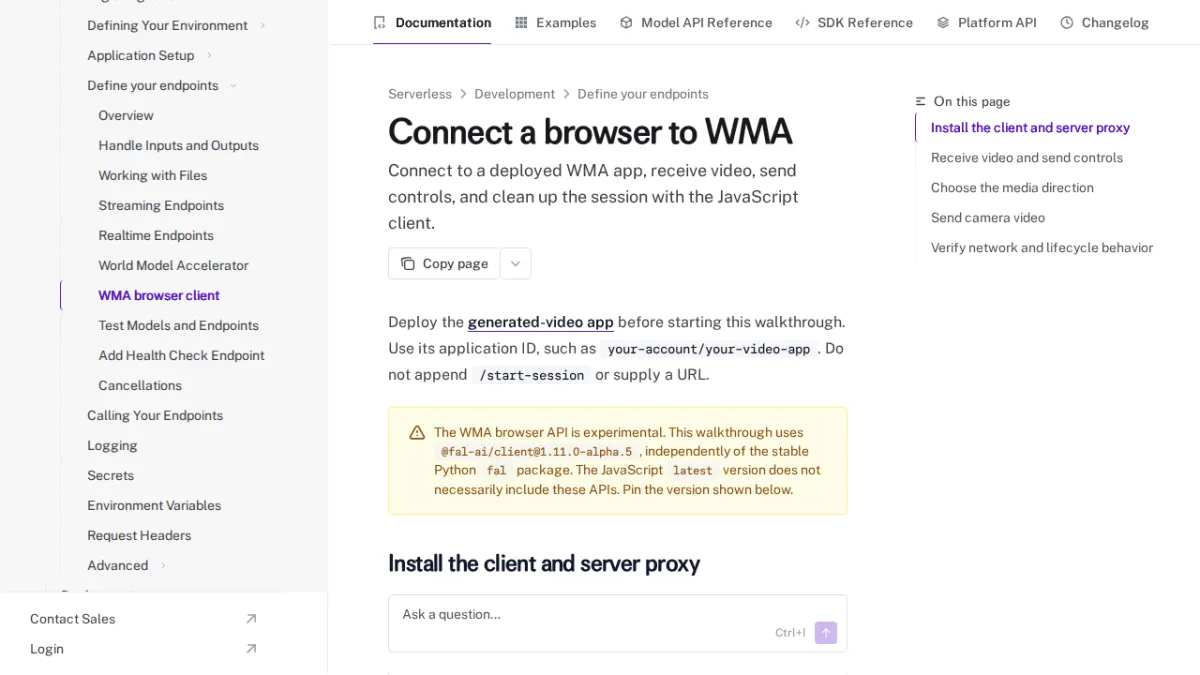Open the Model API Reference tab
1200x675 pixels.
(696, 22)
